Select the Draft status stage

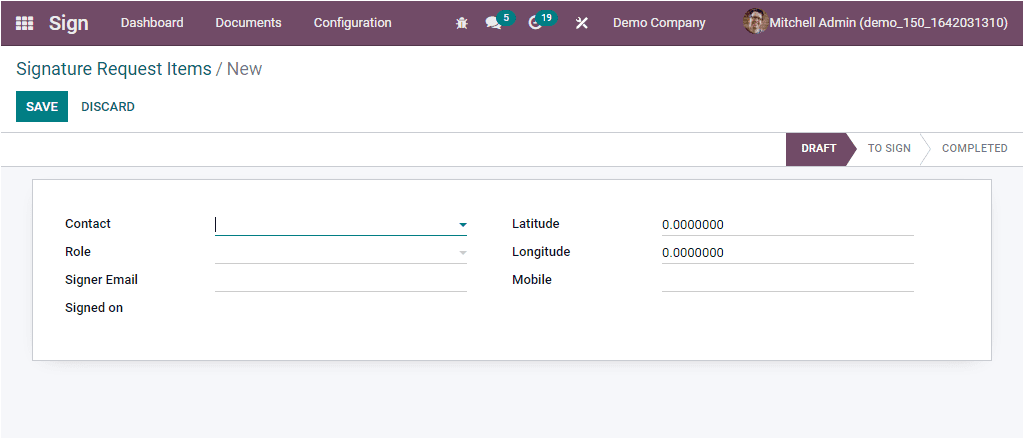[x=819, y=148]
